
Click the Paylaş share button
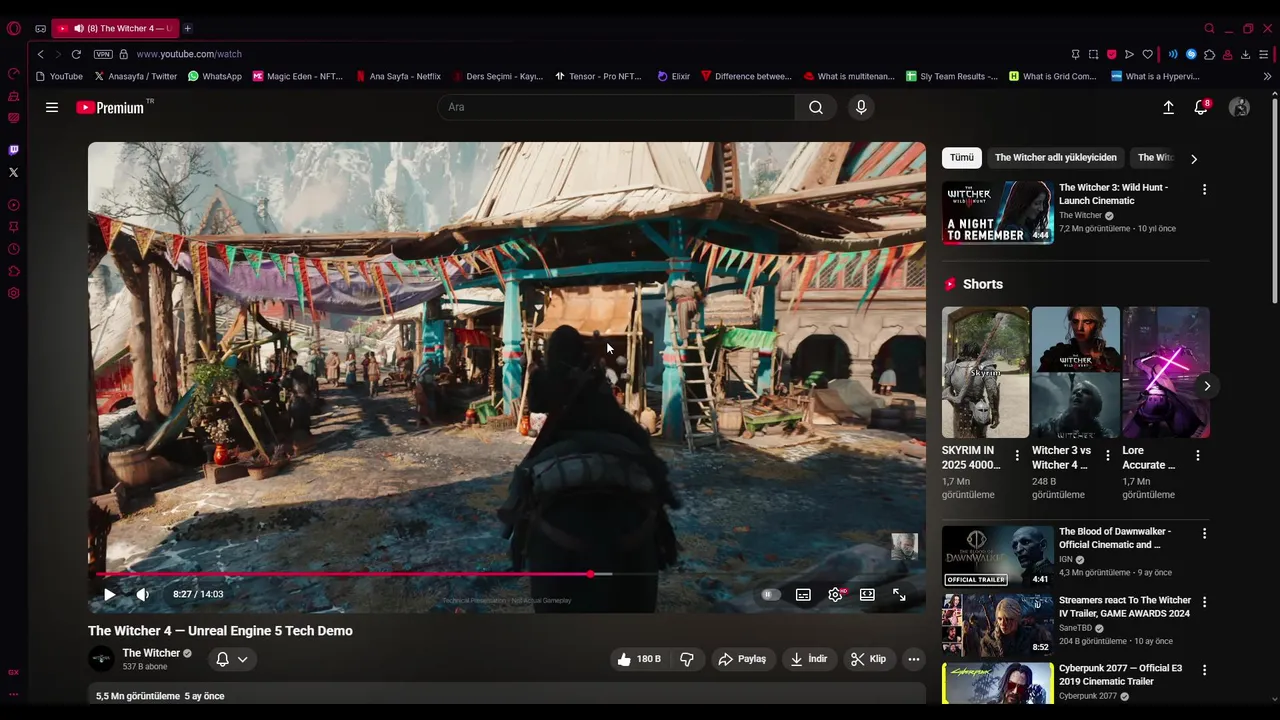coord(742,659)
